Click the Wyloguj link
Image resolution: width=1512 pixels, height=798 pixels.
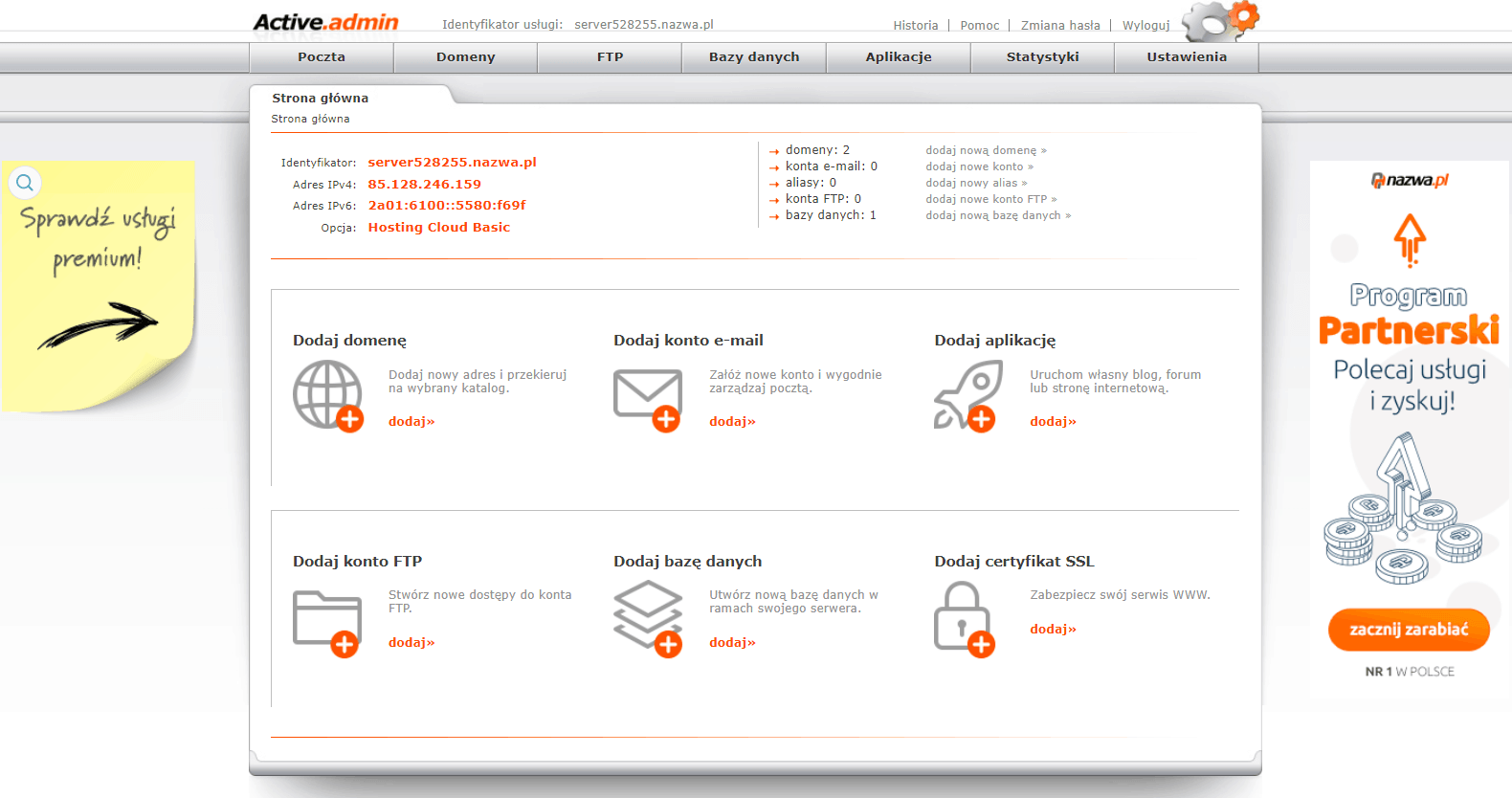[1145, 26]
